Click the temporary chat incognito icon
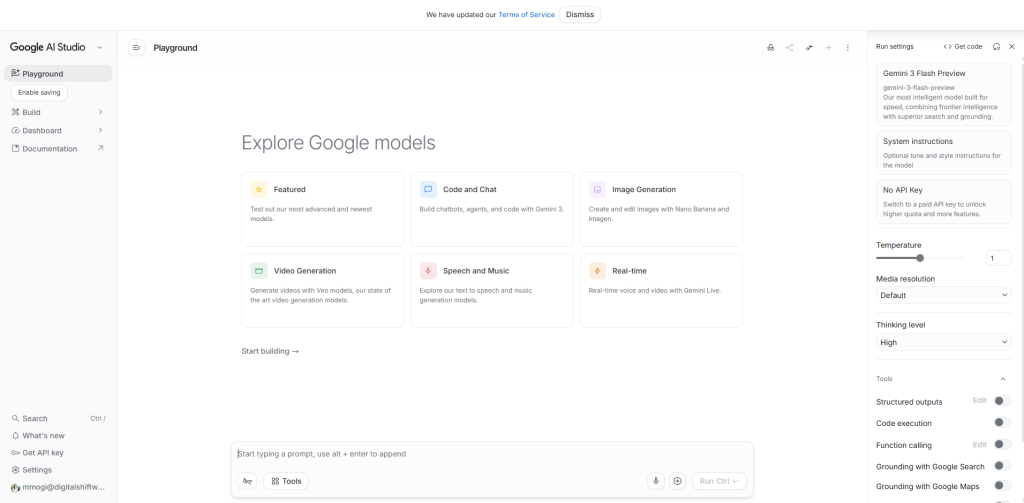 tap(770, 48)
